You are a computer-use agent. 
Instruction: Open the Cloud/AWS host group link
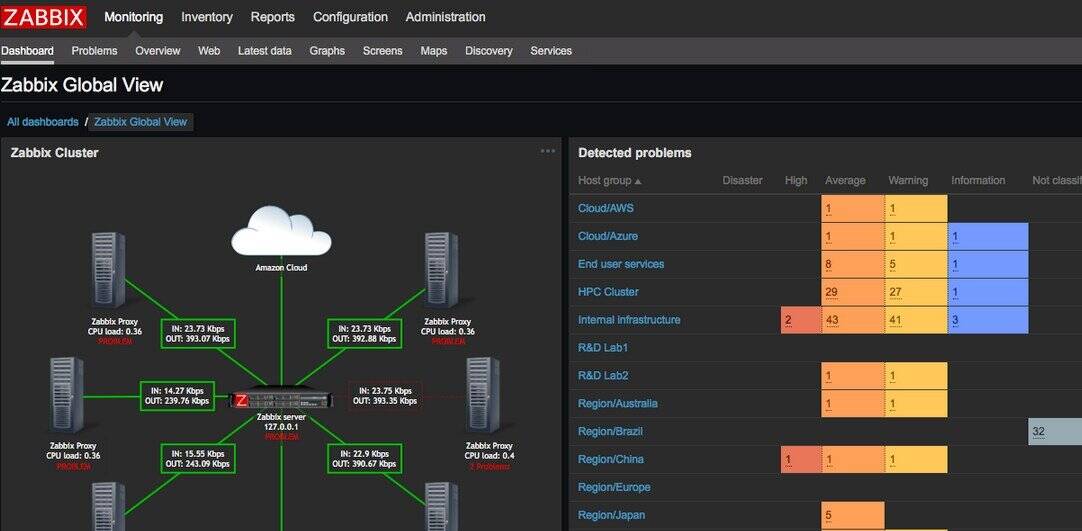[605, 208]
